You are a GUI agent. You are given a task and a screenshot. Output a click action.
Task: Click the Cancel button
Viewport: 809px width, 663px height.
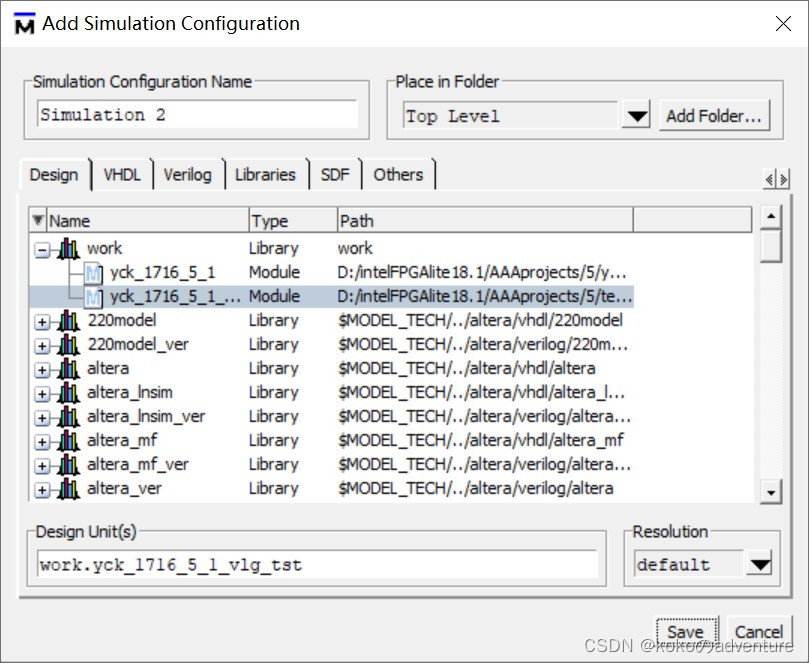coord(759,632)
